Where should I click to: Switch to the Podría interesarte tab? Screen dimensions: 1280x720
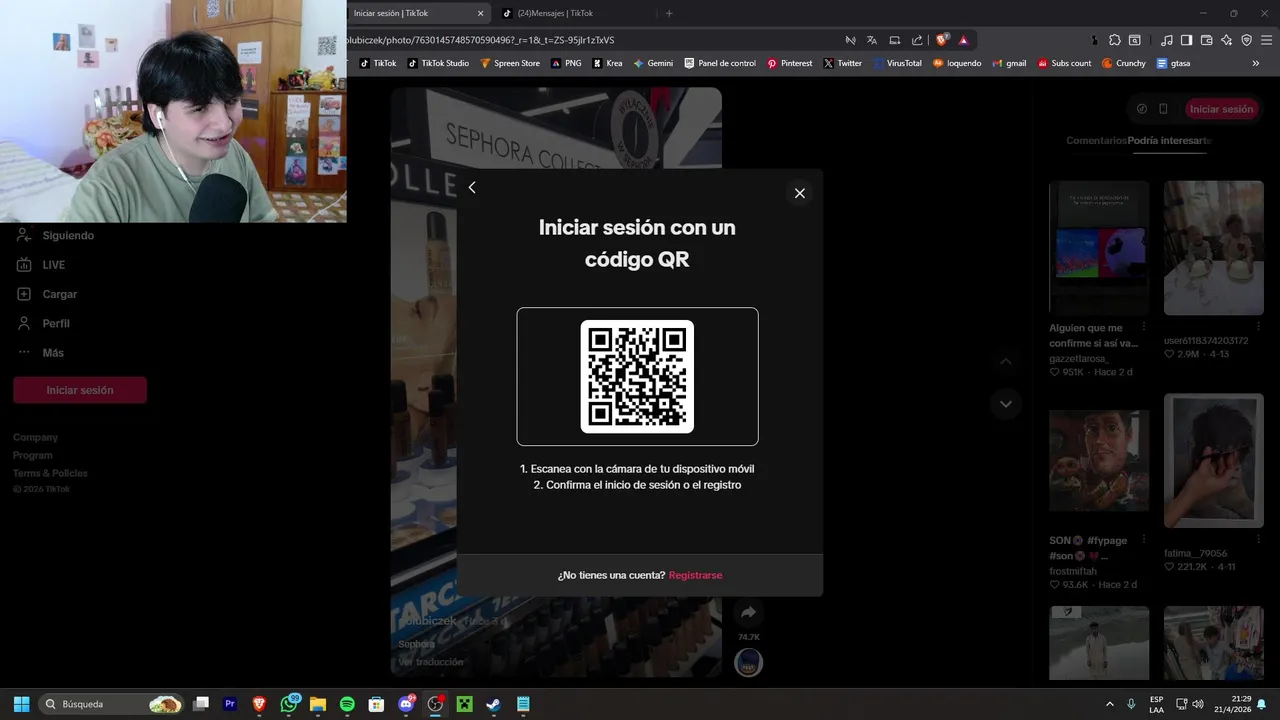pos(1169,141)
